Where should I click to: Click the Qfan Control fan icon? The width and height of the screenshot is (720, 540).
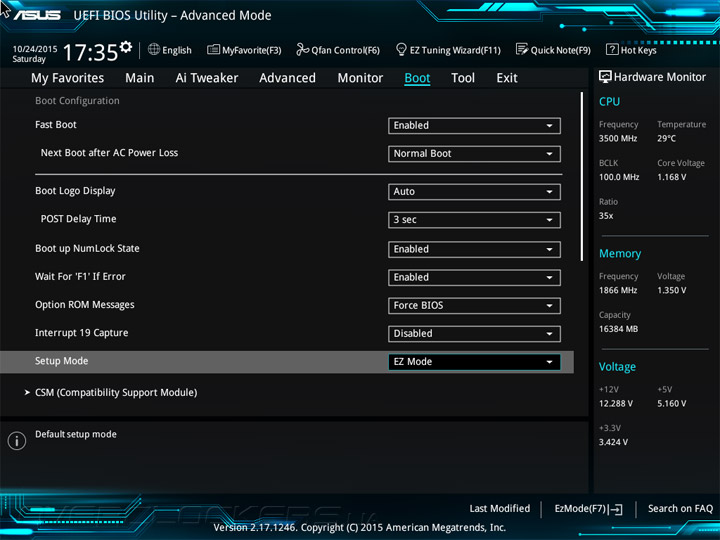[302, 49]
